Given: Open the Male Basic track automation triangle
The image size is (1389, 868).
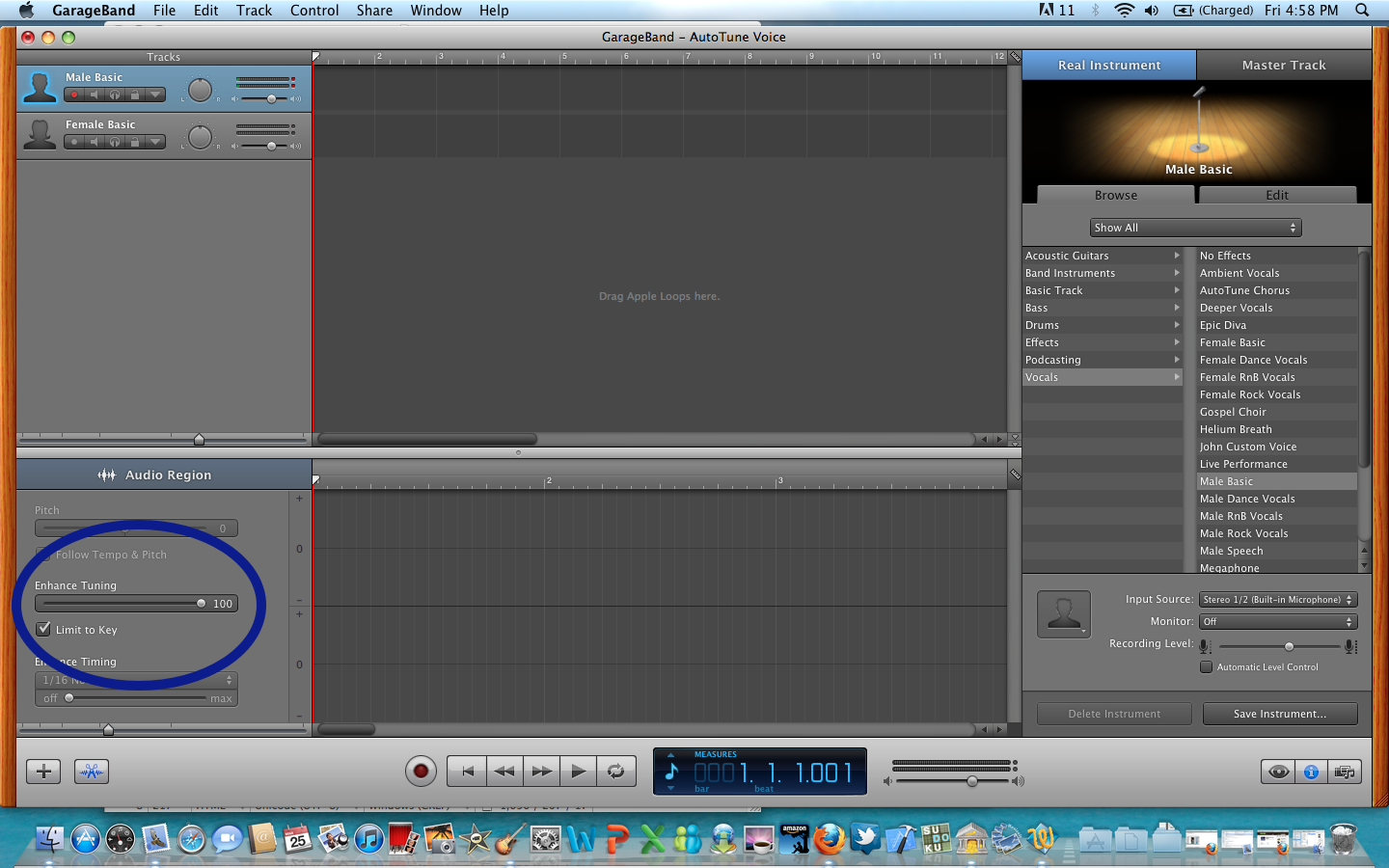Looking at the screenshot, I should click(x=155, y=95).
